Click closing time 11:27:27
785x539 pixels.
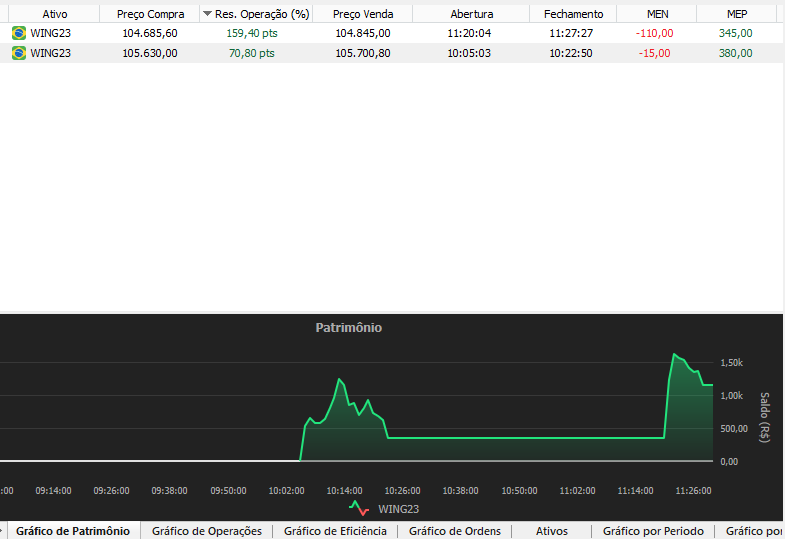(x=571, y=33)
